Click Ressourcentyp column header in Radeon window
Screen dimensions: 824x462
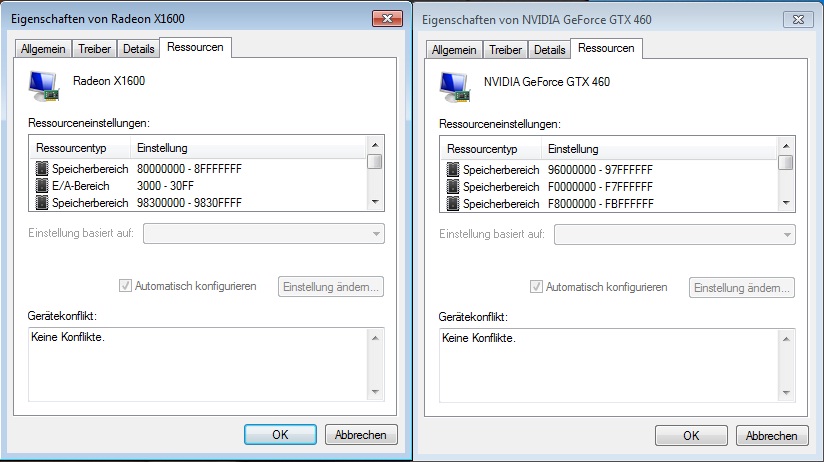pyautogui.click(x=80, y=148)
